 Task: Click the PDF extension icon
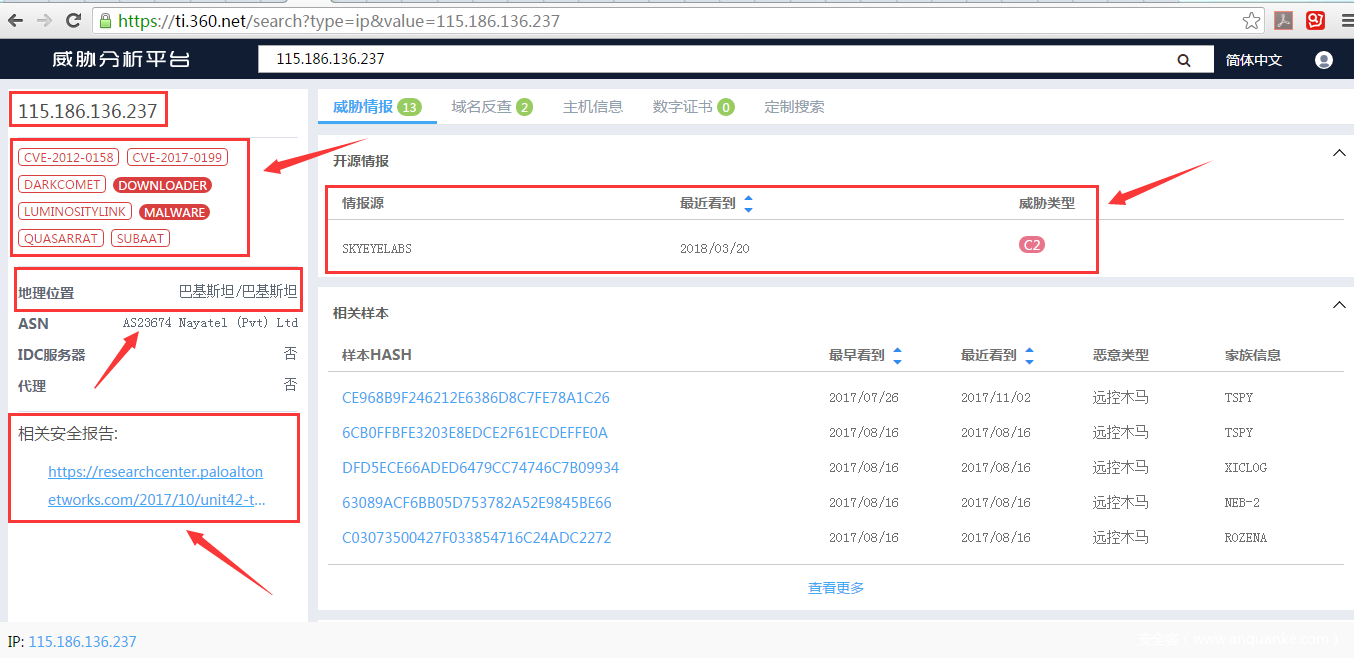(1283, 20)
